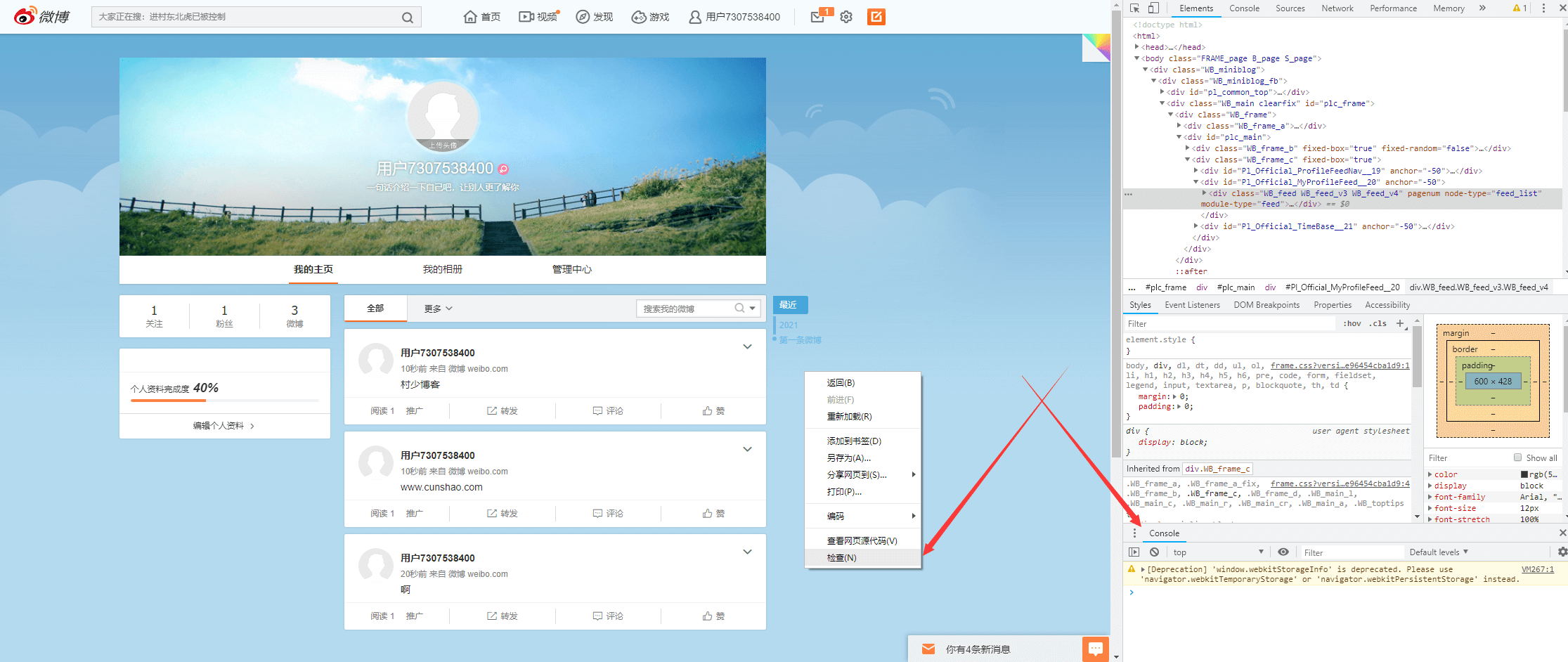Image resolution: width=1568 pixels, height=662 pixels.
Task: Toggle the :hov element state button
Action: [x=1352, y=324]
